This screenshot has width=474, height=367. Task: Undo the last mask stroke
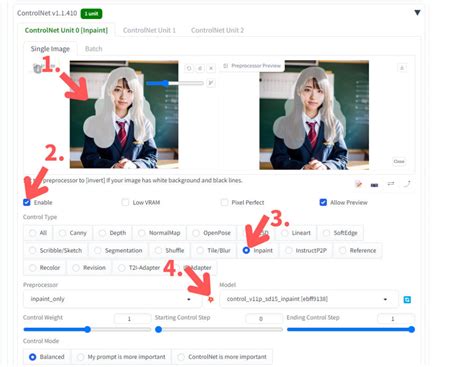point(189,68)
